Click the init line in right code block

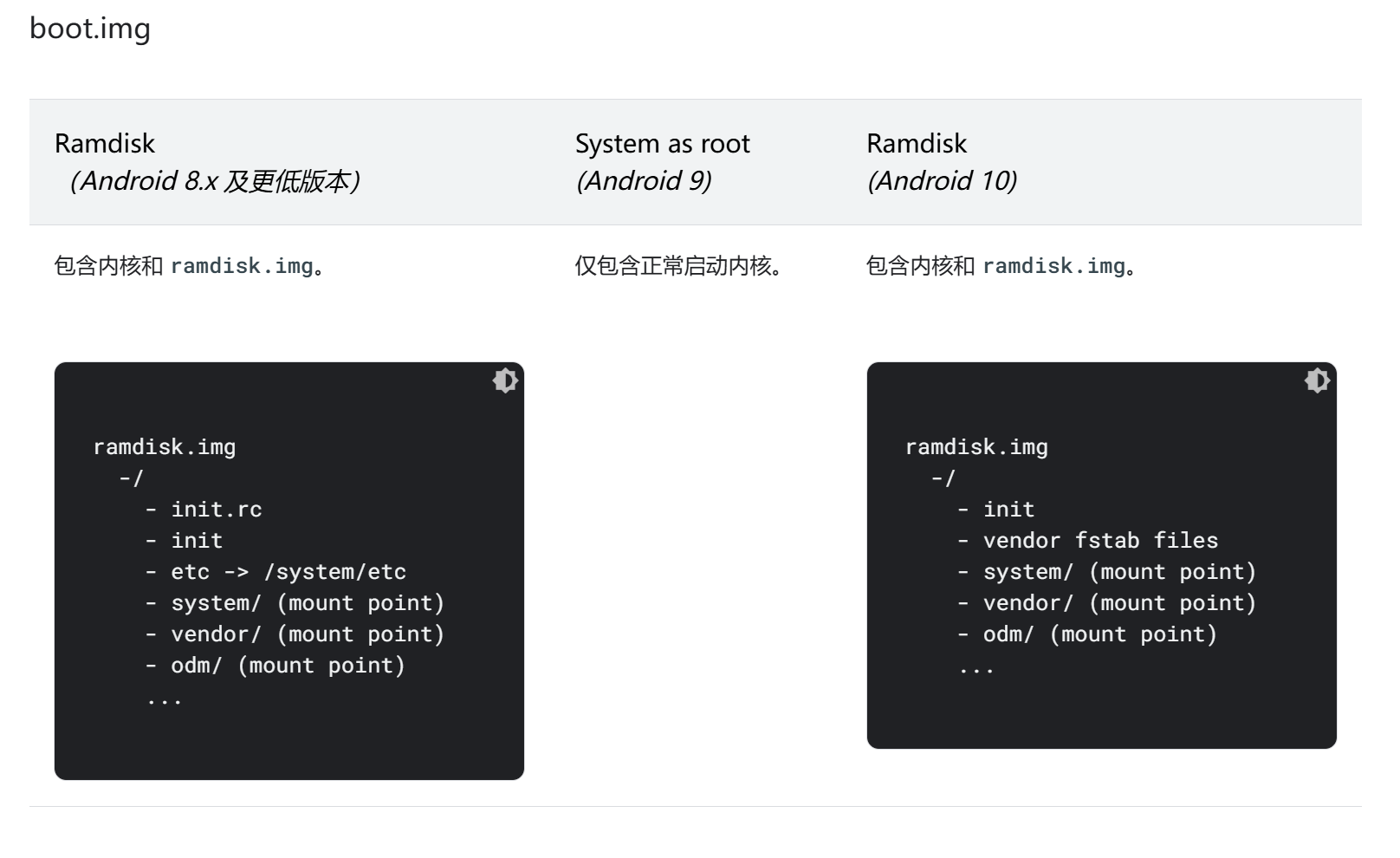click(996, 510)
